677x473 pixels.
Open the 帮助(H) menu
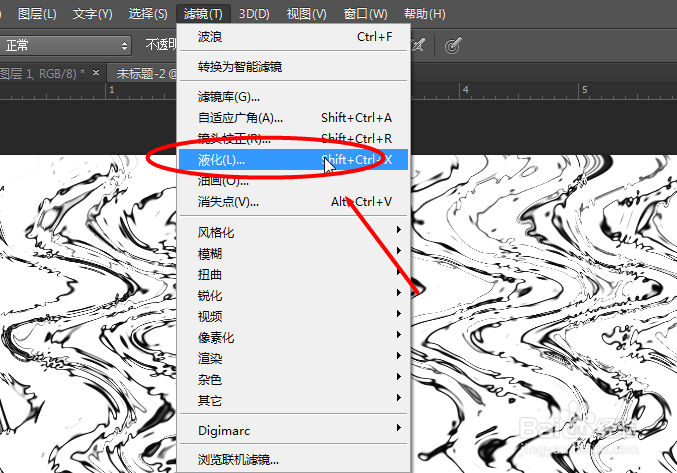424,14
